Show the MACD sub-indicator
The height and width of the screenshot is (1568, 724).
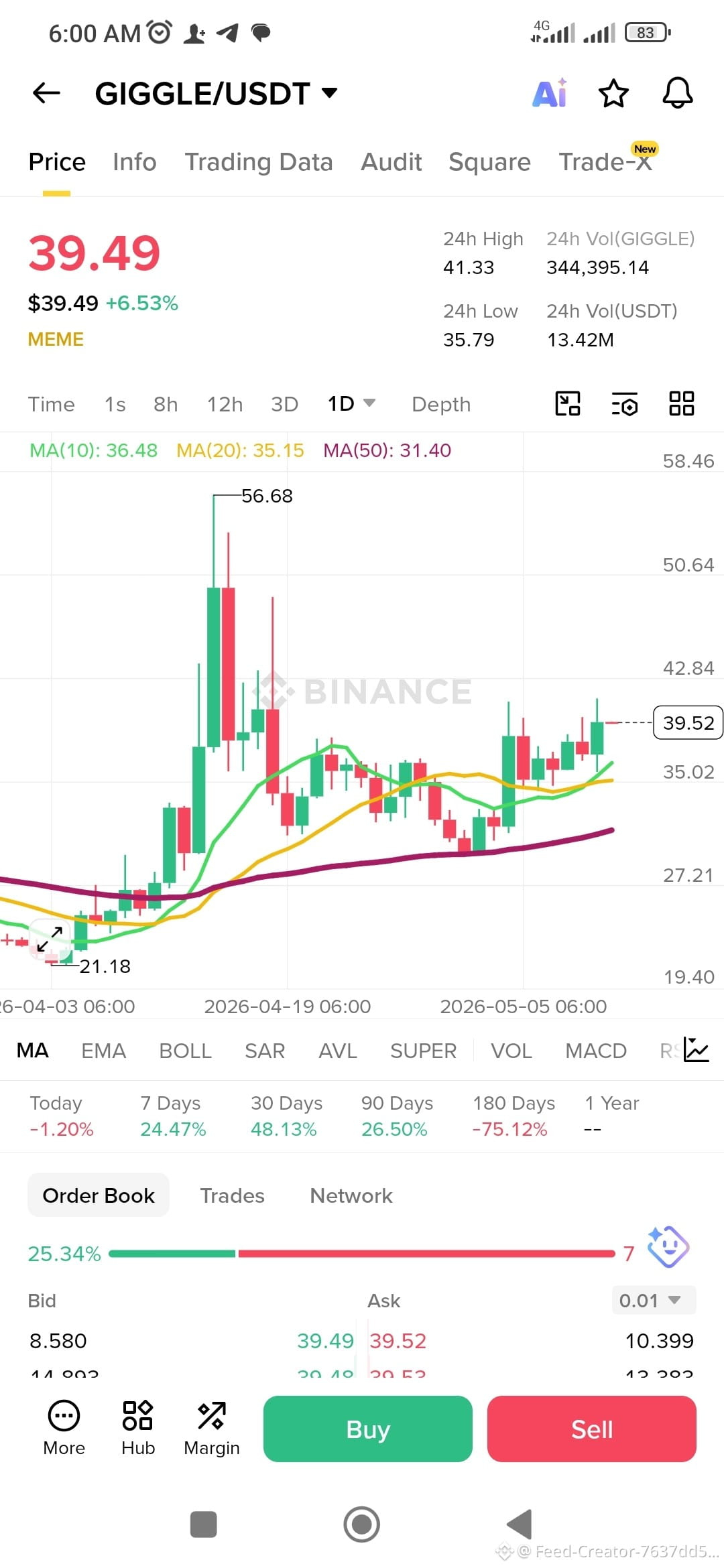[x=596, y=1051]
